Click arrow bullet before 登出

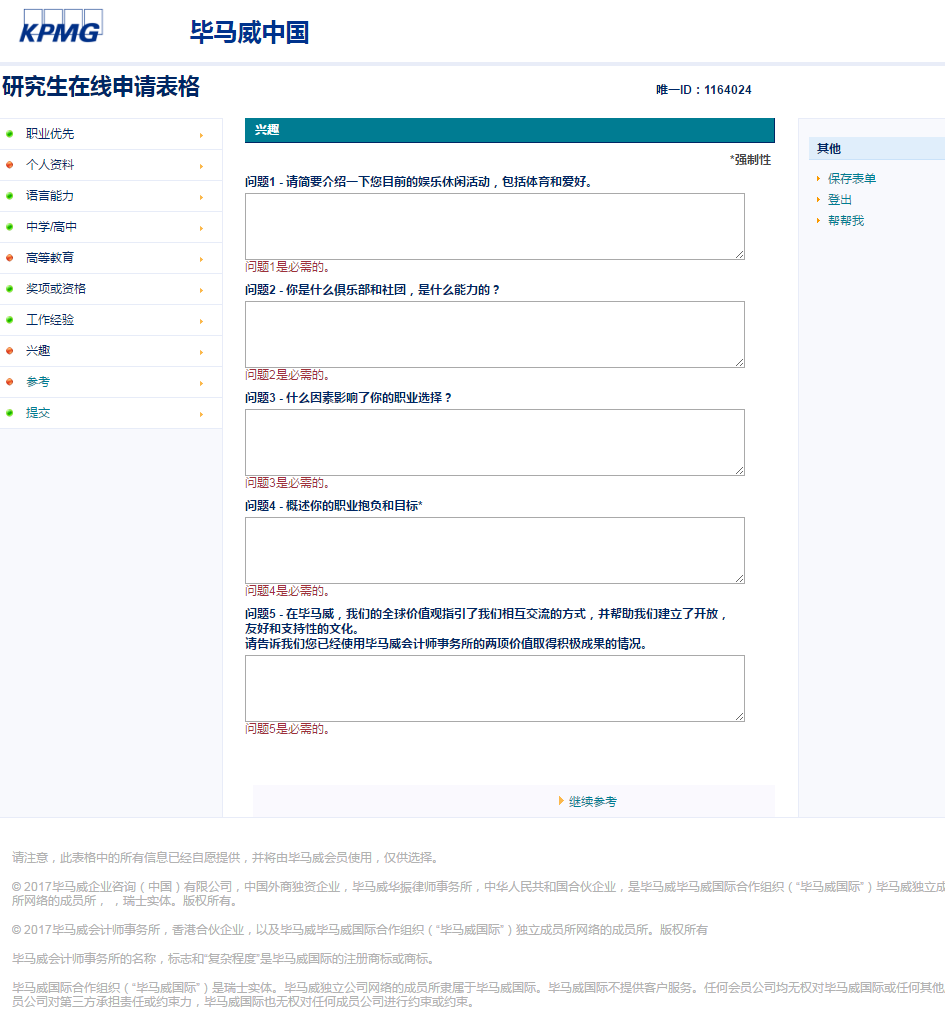coord(818,200)
